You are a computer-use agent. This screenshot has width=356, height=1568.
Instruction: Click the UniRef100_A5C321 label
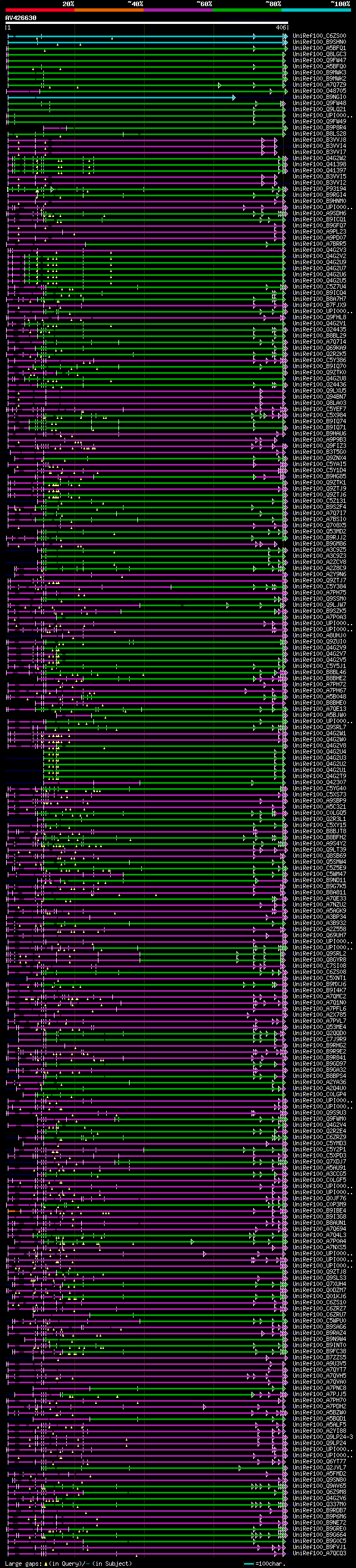(x=319, y=807)
